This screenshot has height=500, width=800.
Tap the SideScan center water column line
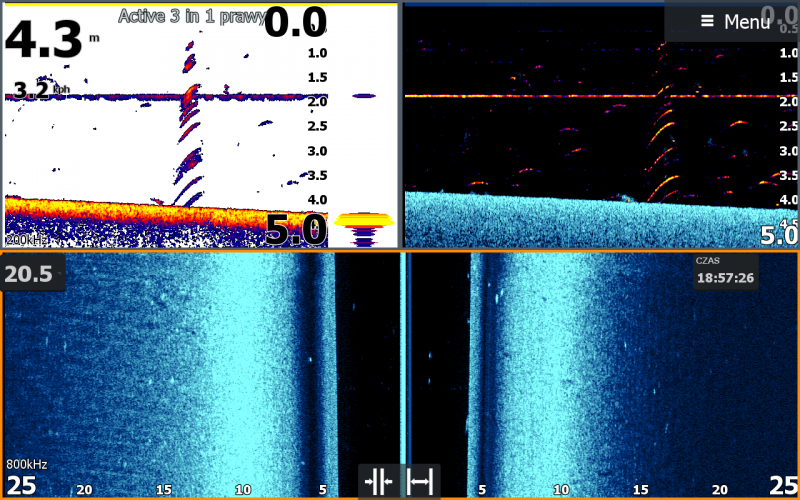tap(403, 360)
